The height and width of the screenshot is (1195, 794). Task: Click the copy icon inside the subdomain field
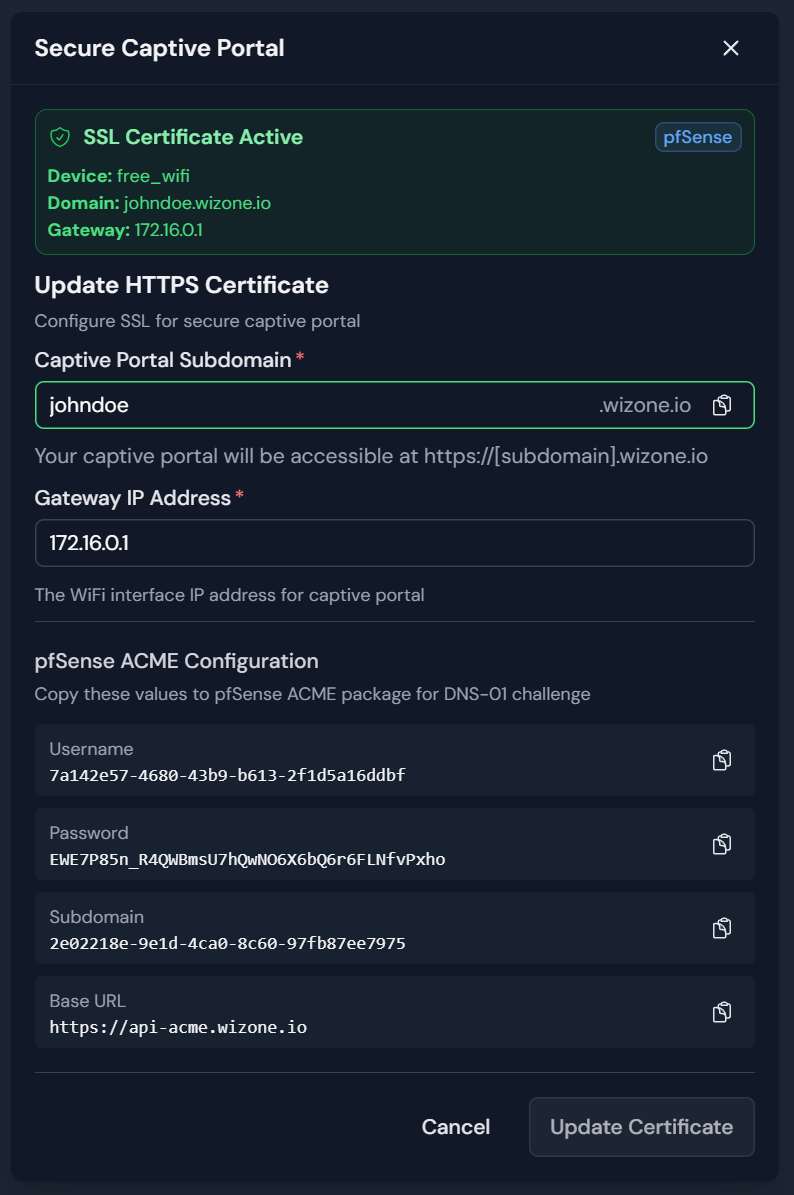tap(723, 405)
